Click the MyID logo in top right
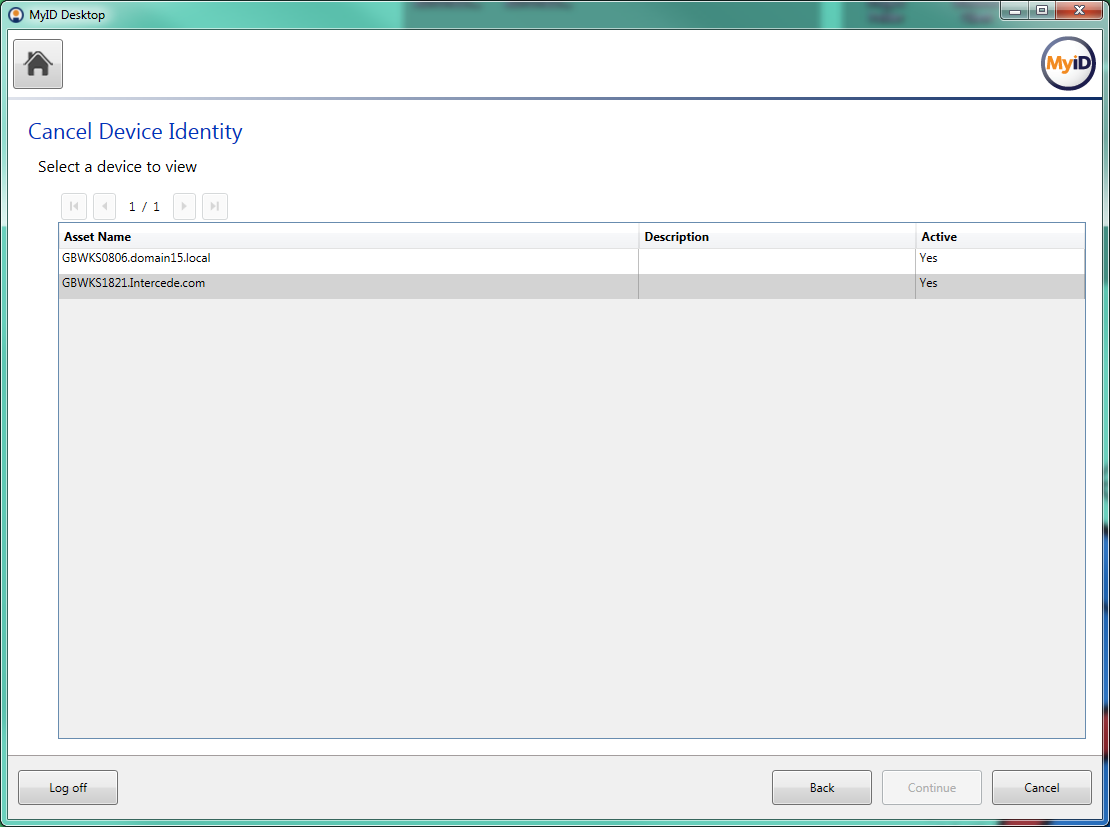Screen dimensions: 1110x827 1068,64
